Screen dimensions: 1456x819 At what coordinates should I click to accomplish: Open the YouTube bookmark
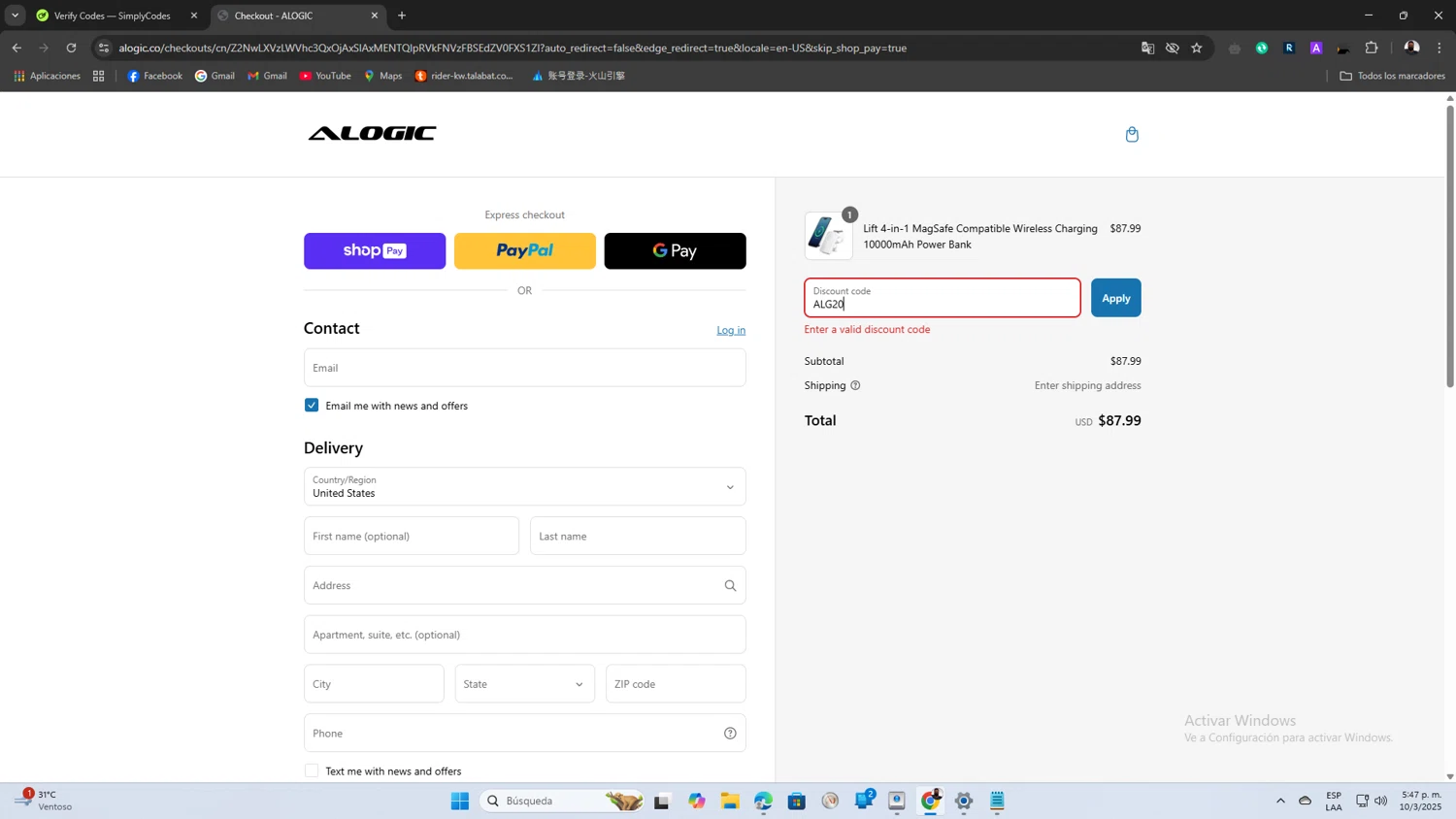pos(325,76)
